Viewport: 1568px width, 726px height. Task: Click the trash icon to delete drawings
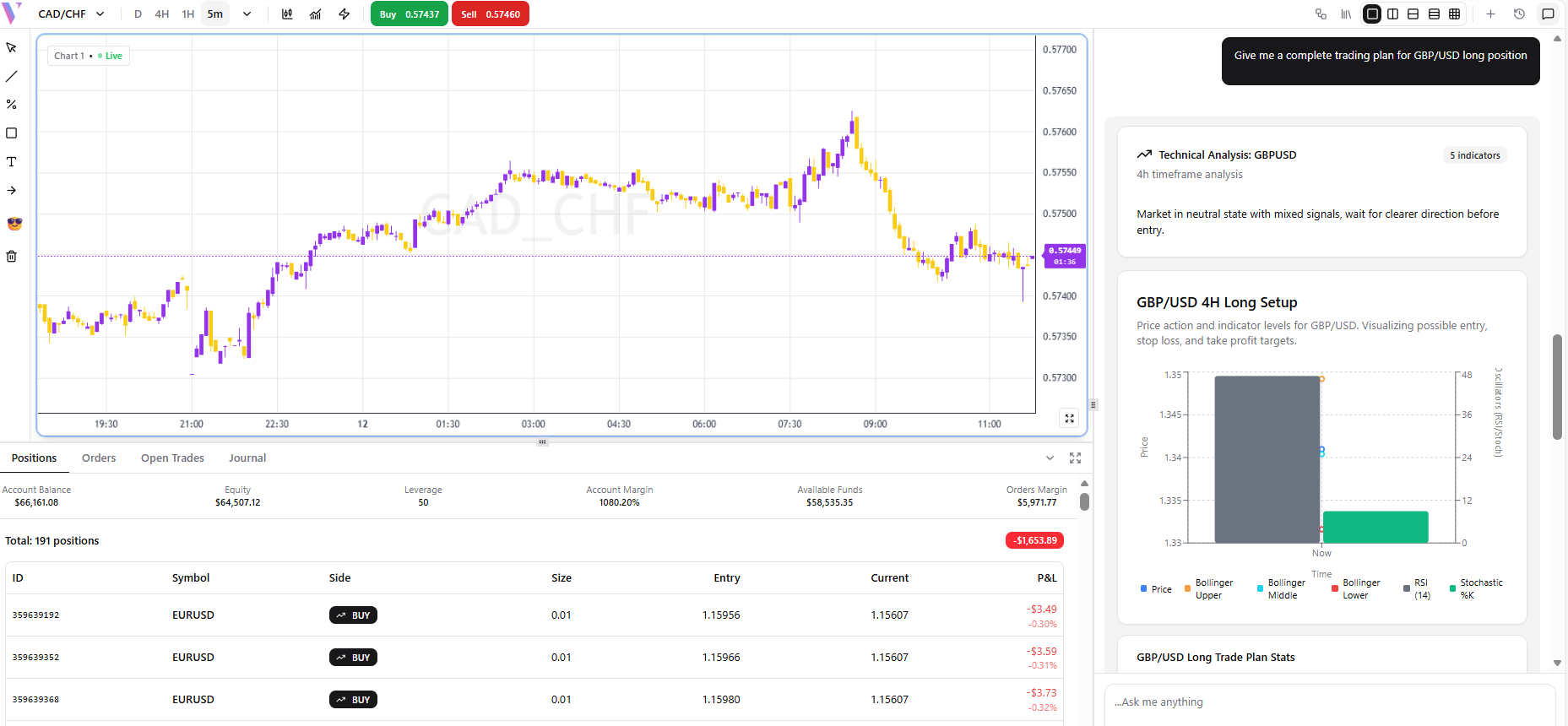coord(12,256)
